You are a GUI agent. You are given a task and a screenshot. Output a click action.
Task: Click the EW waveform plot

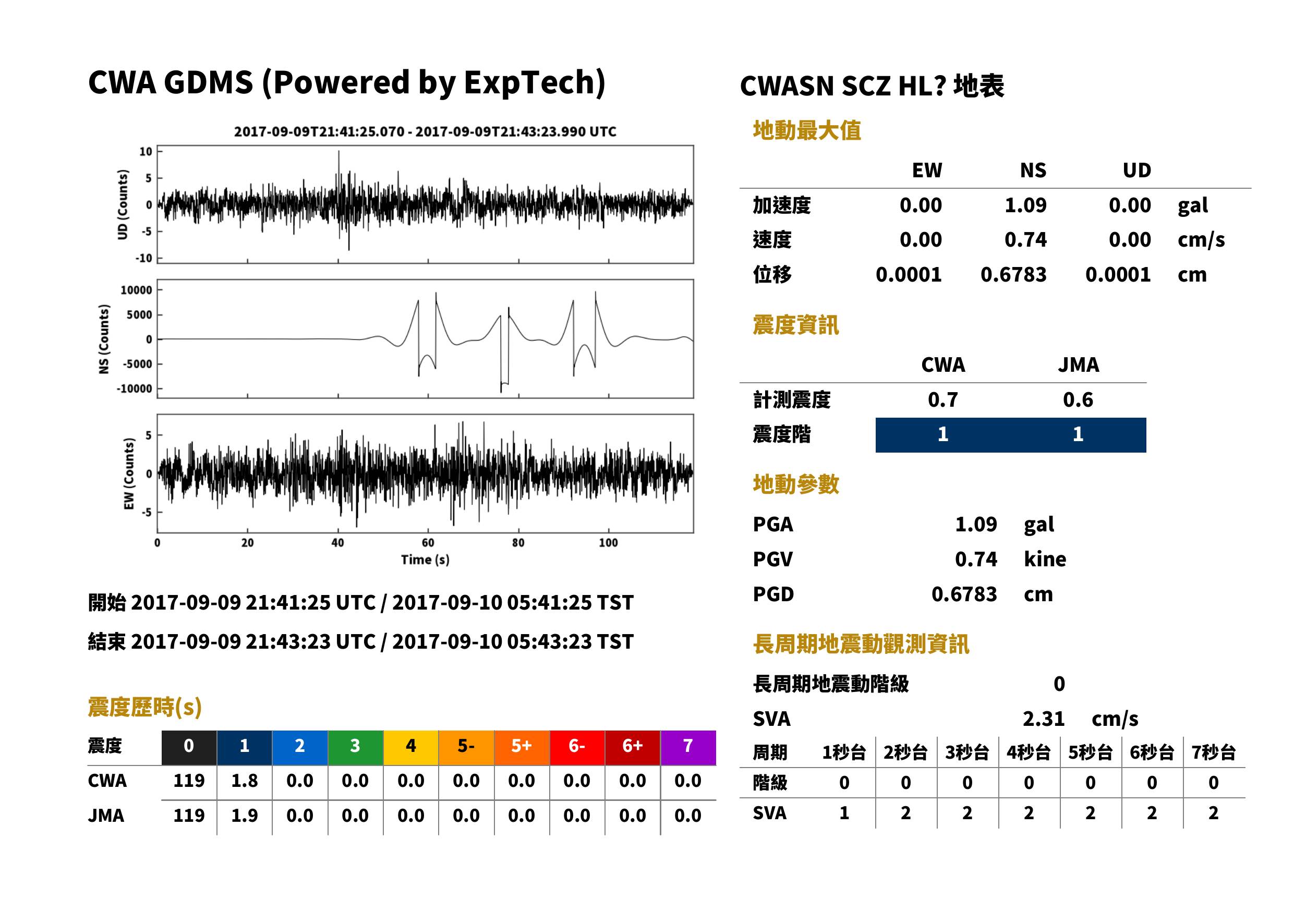click(x=425, y=473)
